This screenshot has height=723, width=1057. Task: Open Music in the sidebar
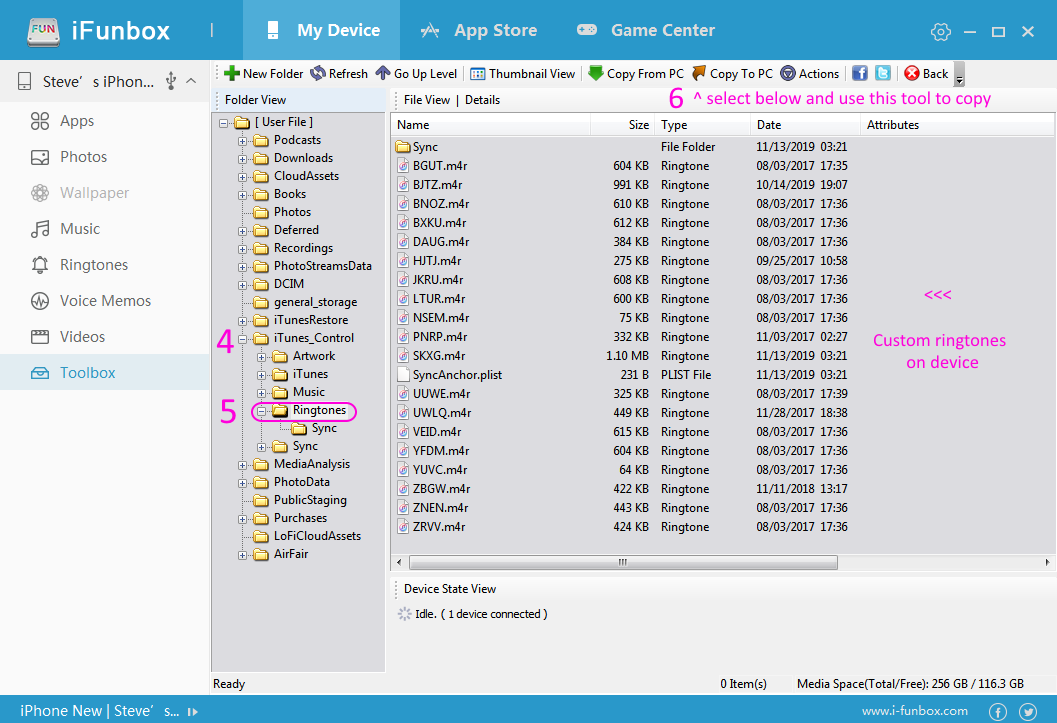click(x=104, y=229)
